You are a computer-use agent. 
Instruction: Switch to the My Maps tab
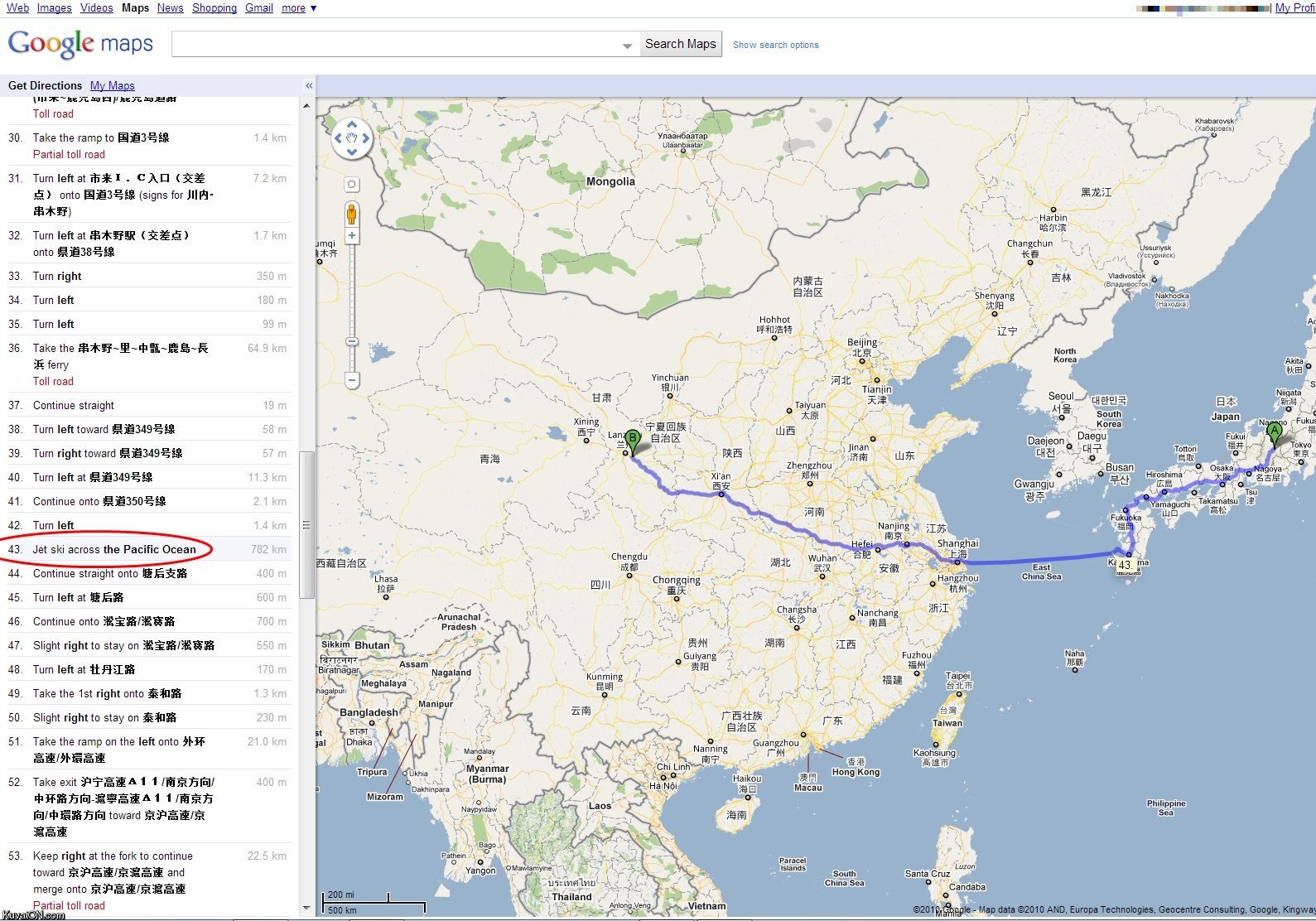112,85
